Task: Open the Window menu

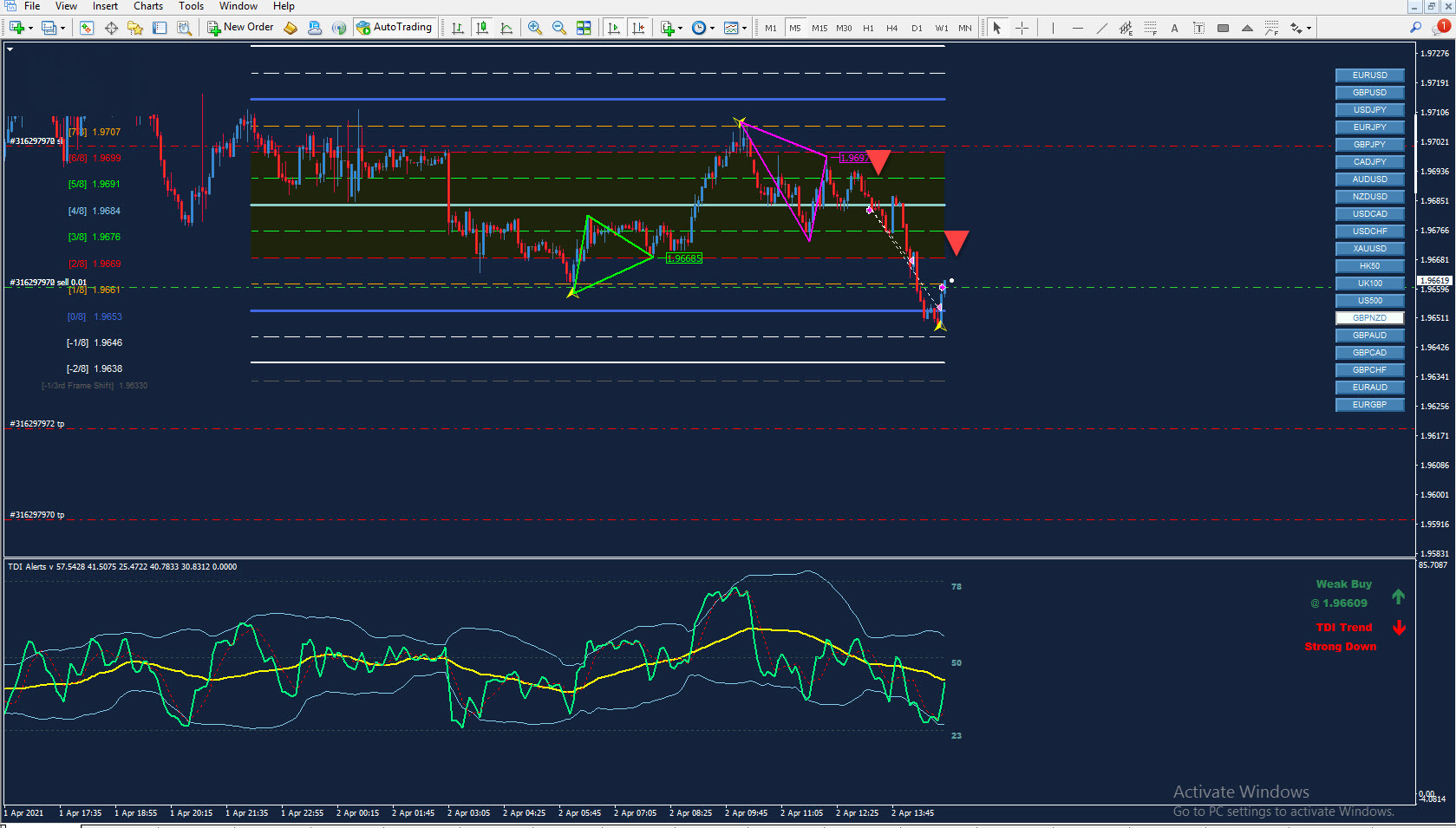Action: [238, 6]
